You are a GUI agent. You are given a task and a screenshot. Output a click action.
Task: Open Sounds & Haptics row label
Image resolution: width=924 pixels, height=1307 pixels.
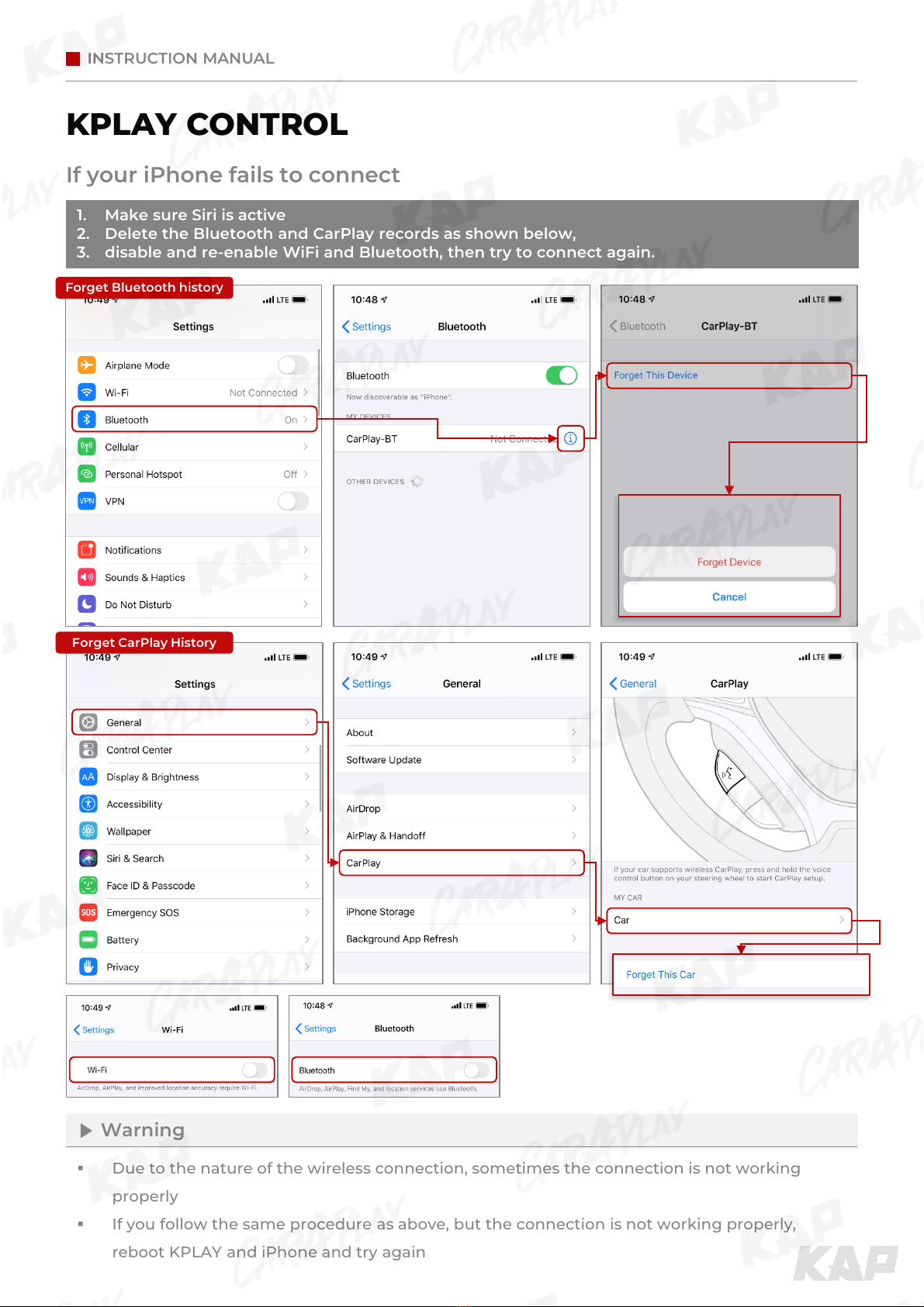[145, 577]
